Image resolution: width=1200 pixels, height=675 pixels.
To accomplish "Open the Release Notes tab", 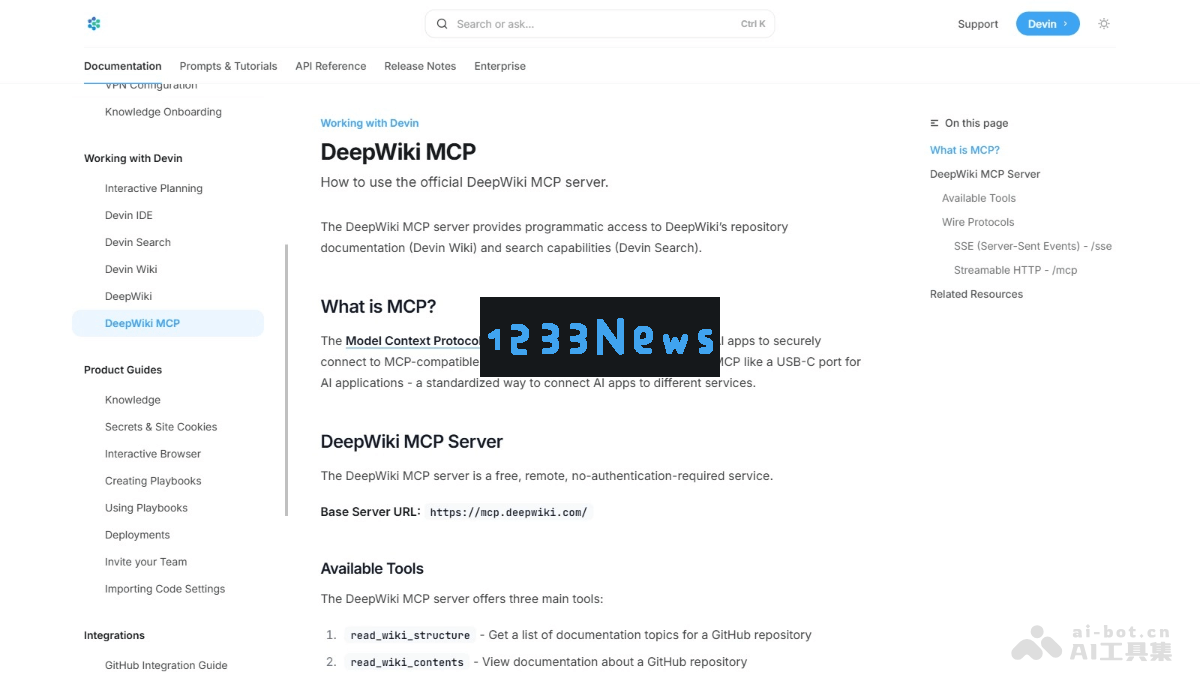I will pyautogui.click(x=420, y=66).
